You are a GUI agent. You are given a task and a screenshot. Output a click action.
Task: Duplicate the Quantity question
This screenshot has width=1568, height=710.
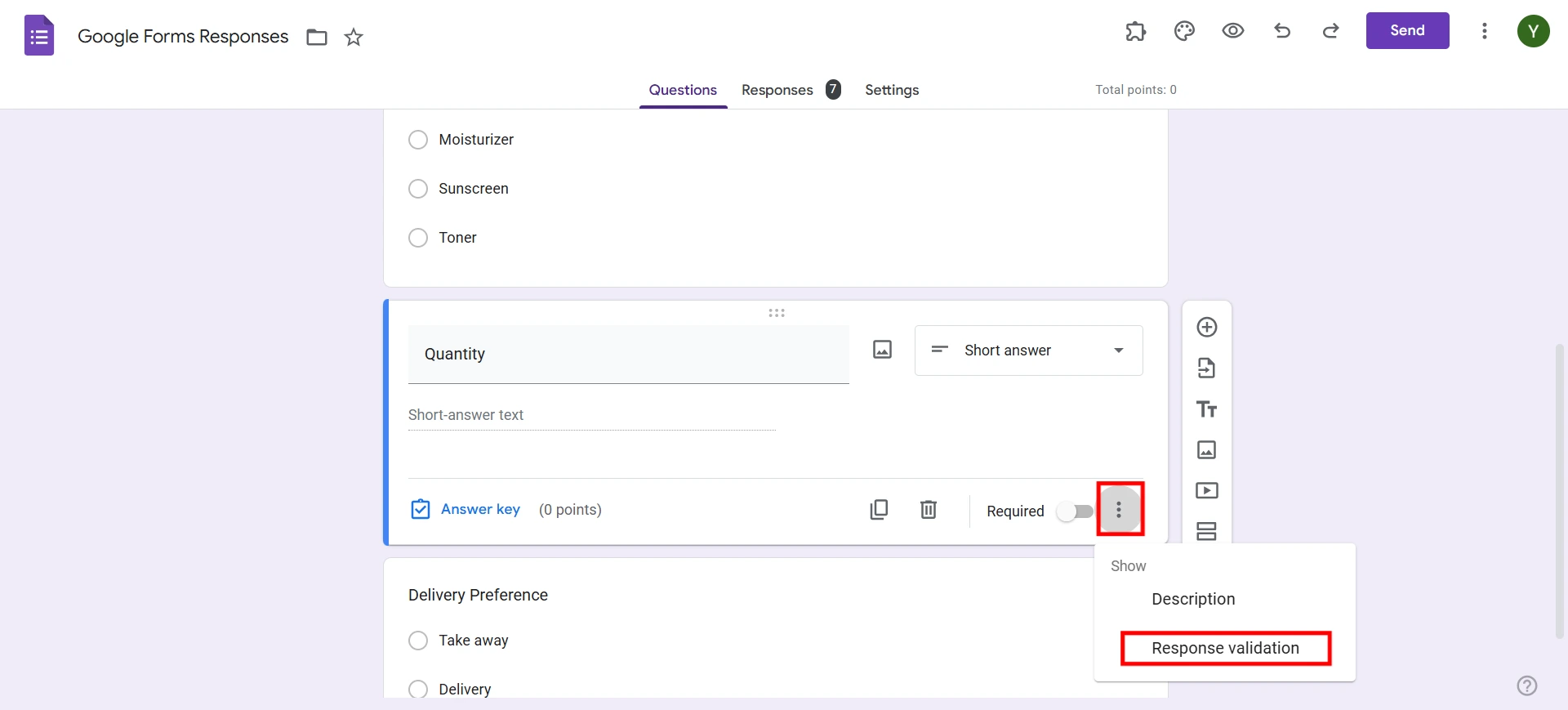(x=879, y=510)
